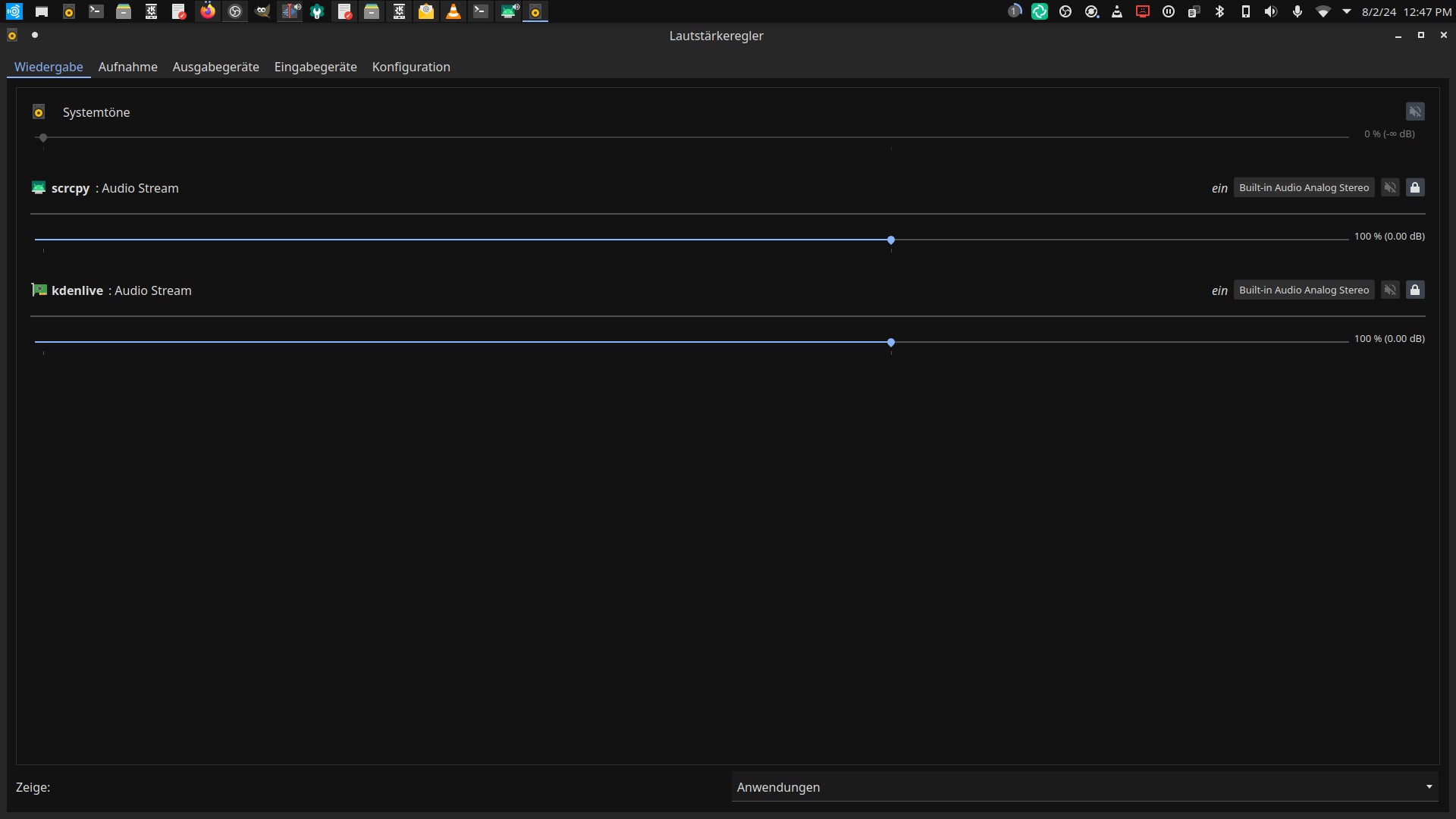Choose output device for scrcpy stream
Viewport: 1456px width, 819px height.
pyautogui.click(x=1304, y=187)
